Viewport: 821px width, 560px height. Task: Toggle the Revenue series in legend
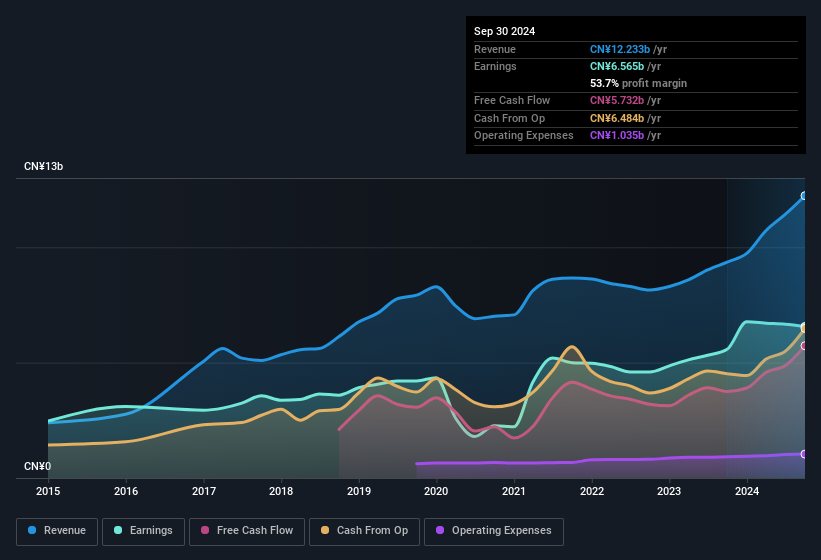[58, 531]
